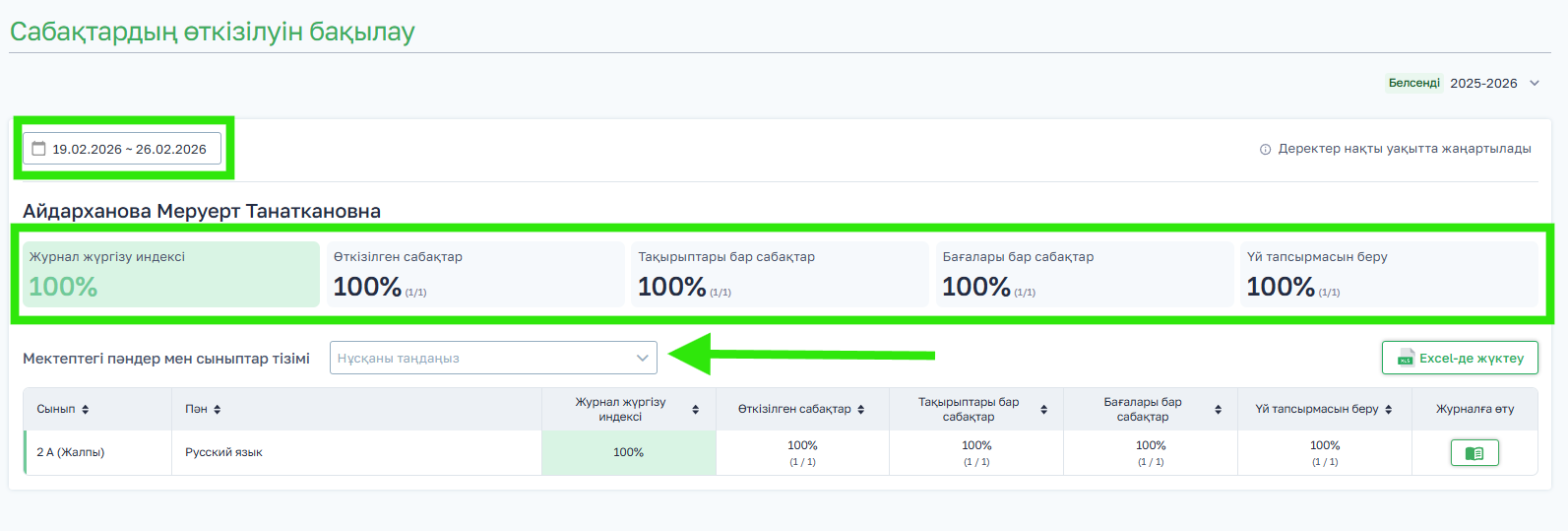Open the date range picker 19.02.2026 ~ 26.02.2026

coord(122,149)
